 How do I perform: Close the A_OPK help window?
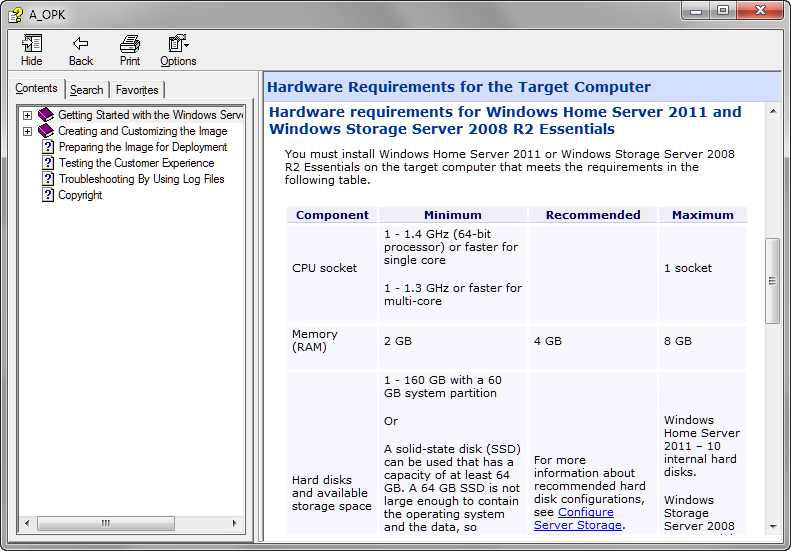[761, 10]
